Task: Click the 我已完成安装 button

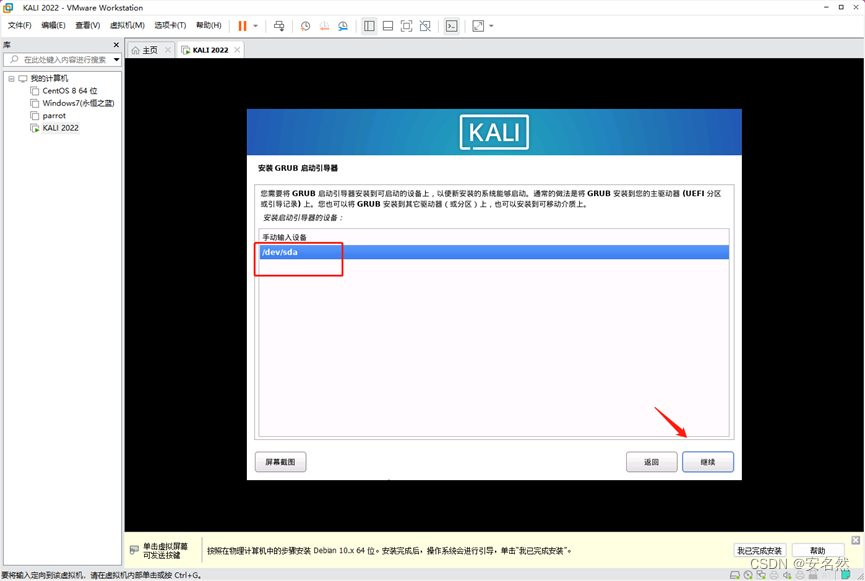Action: pos(760,550)
